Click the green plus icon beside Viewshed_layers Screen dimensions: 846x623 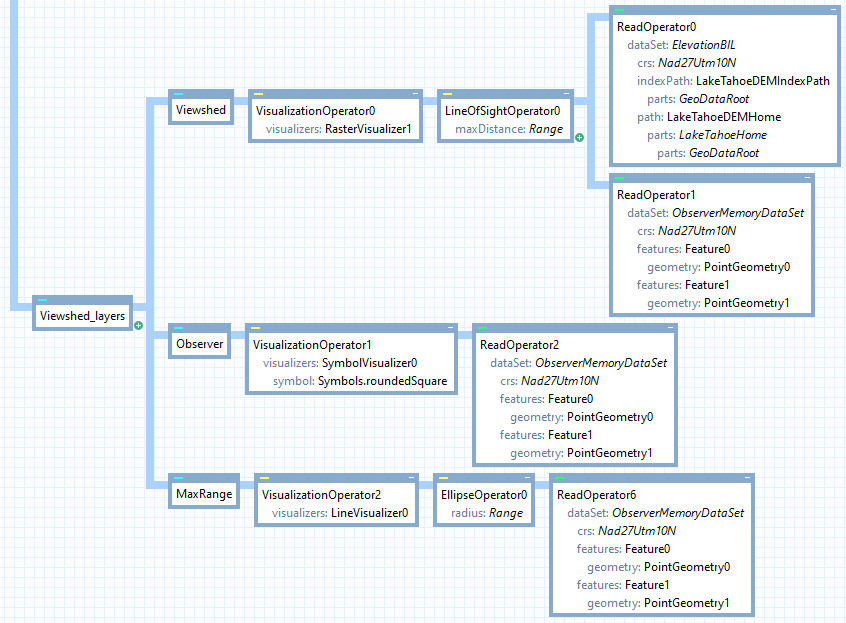[x=139, y=325]
